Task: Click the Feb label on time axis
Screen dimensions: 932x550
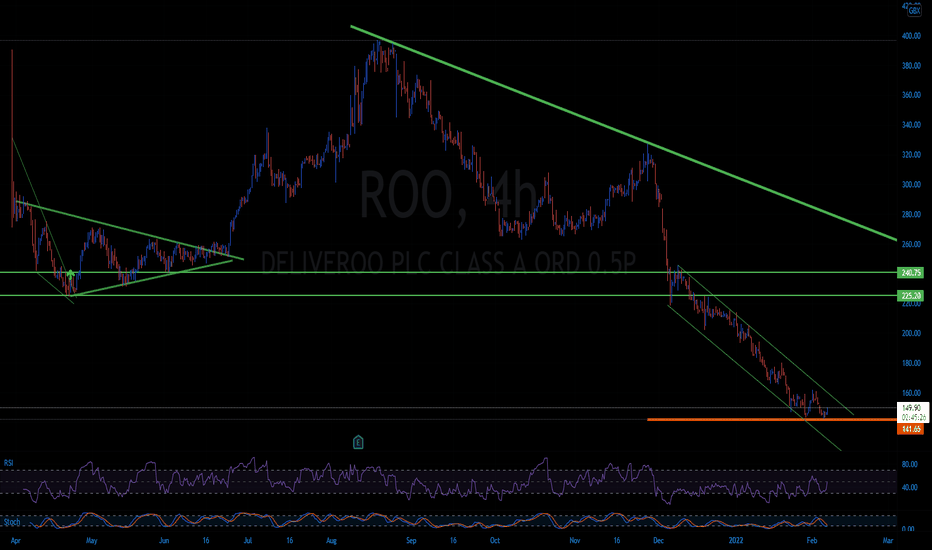Action: (x=812, y=540)
